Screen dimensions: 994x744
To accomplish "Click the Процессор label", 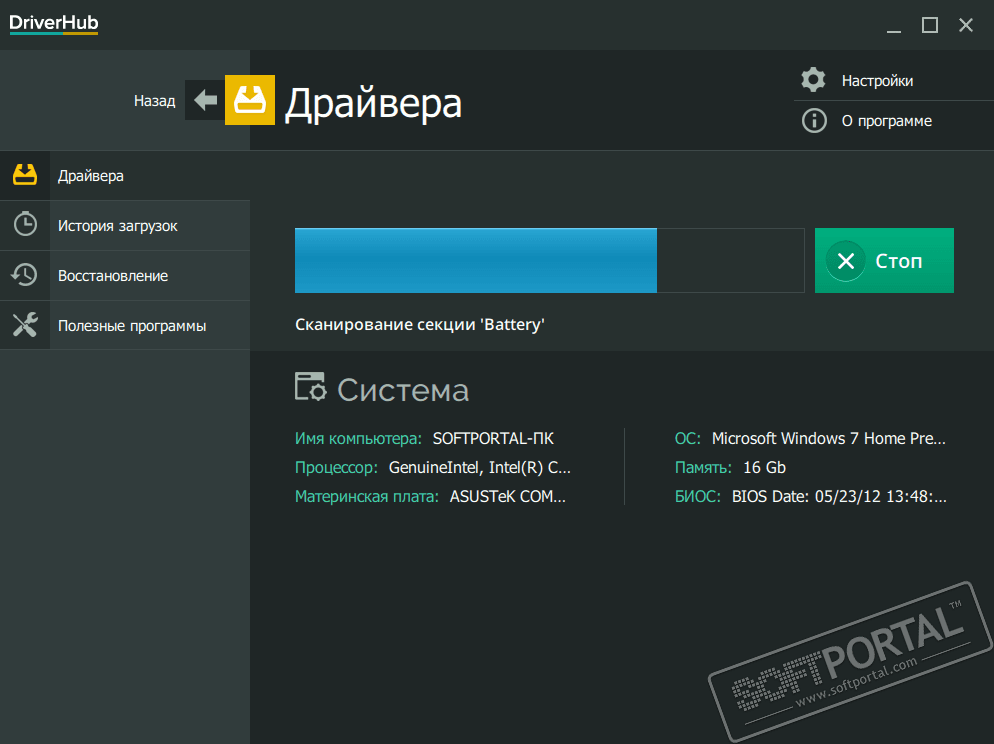I will click(x=336, y=468).
